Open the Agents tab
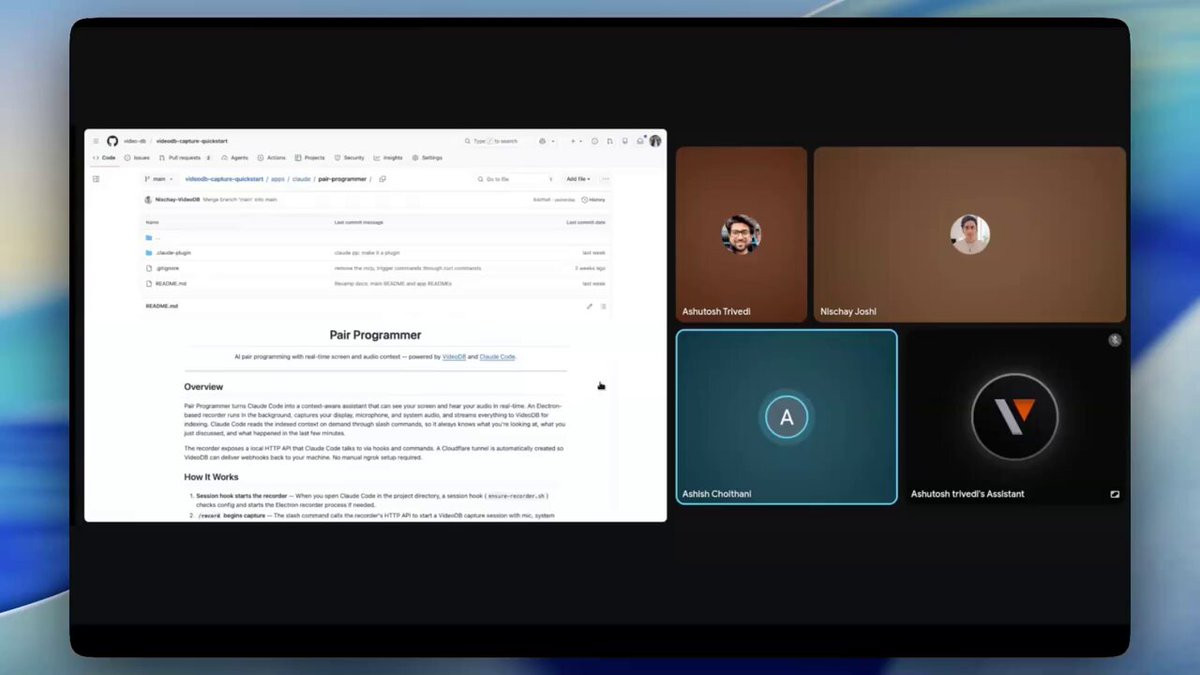Viewport: 1200px width, 675px height. 235,157
